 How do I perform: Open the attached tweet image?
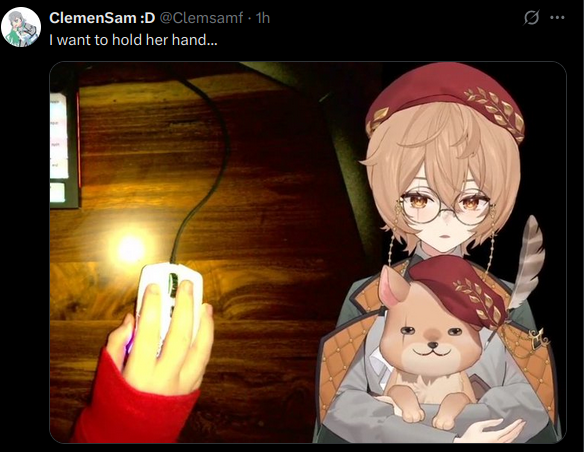[x=308, y=252]
